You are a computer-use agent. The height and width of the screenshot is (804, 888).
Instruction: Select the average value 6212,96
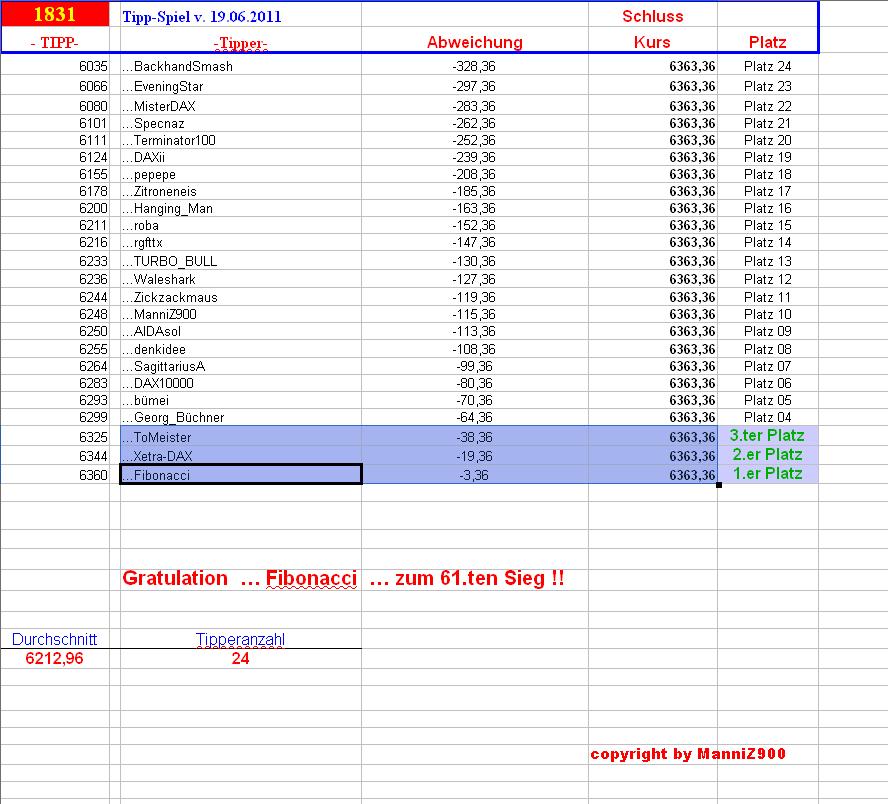[54, 658]
